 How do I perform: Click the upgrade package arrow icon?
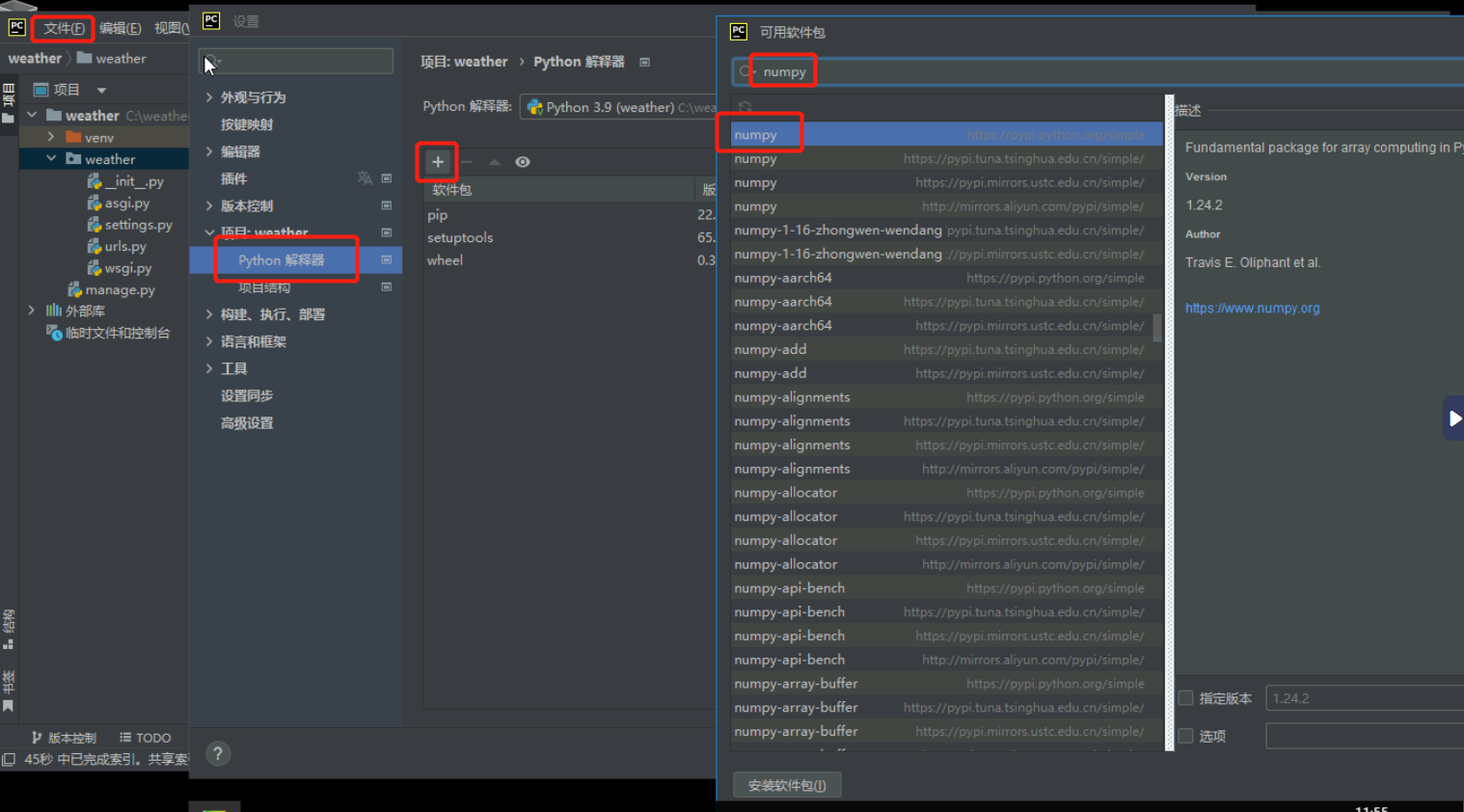pos(494,162)
